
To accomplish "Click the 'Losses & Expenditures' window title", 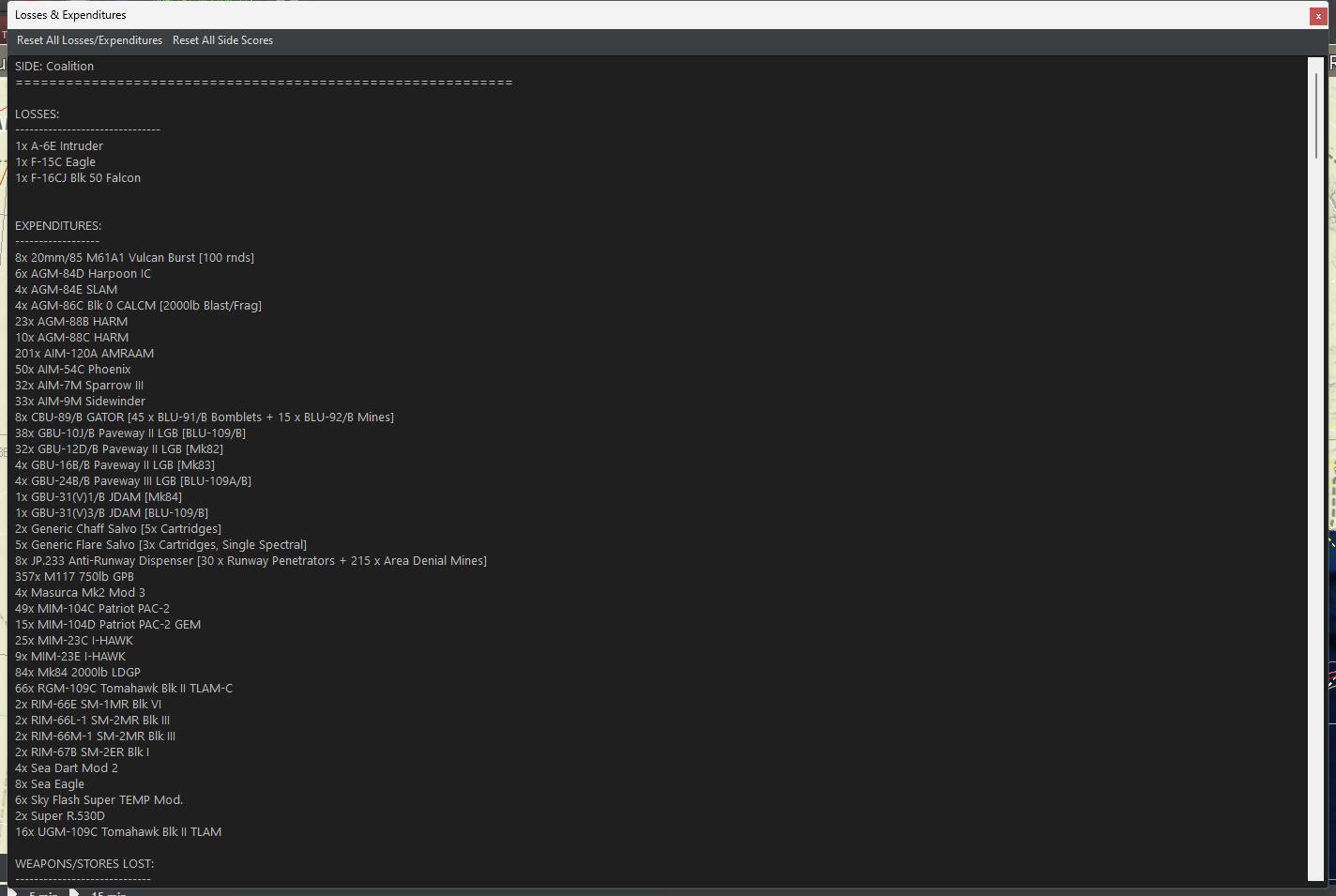I will pyautogui.click(x=70, y=15).
